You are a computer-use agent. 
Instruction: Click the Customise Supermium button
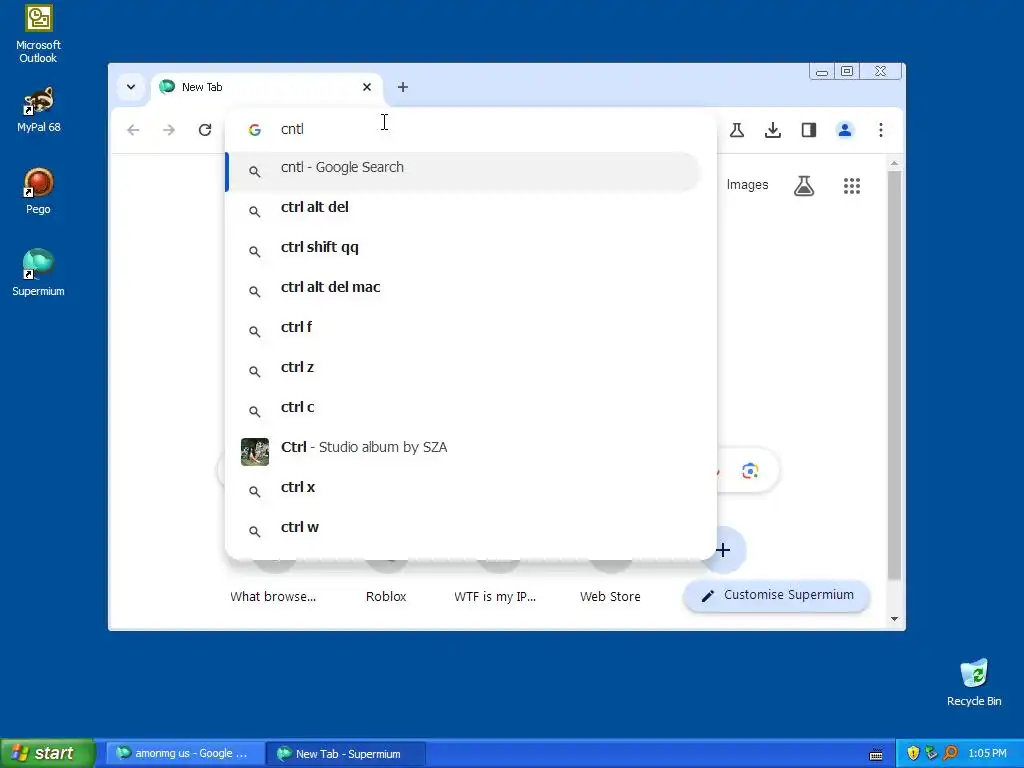[x=776, y=596]
